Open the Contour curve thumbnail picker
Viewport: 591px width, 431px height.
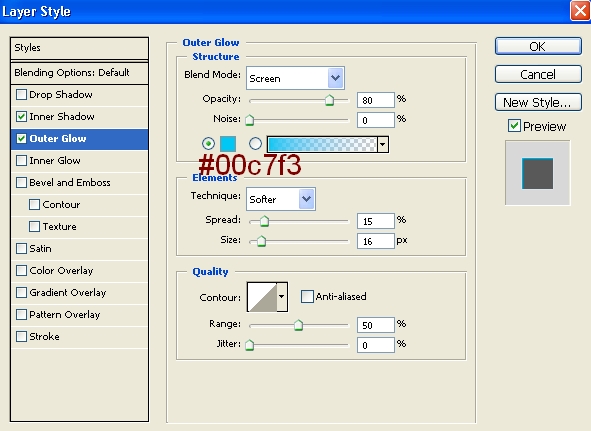[262, 297]
